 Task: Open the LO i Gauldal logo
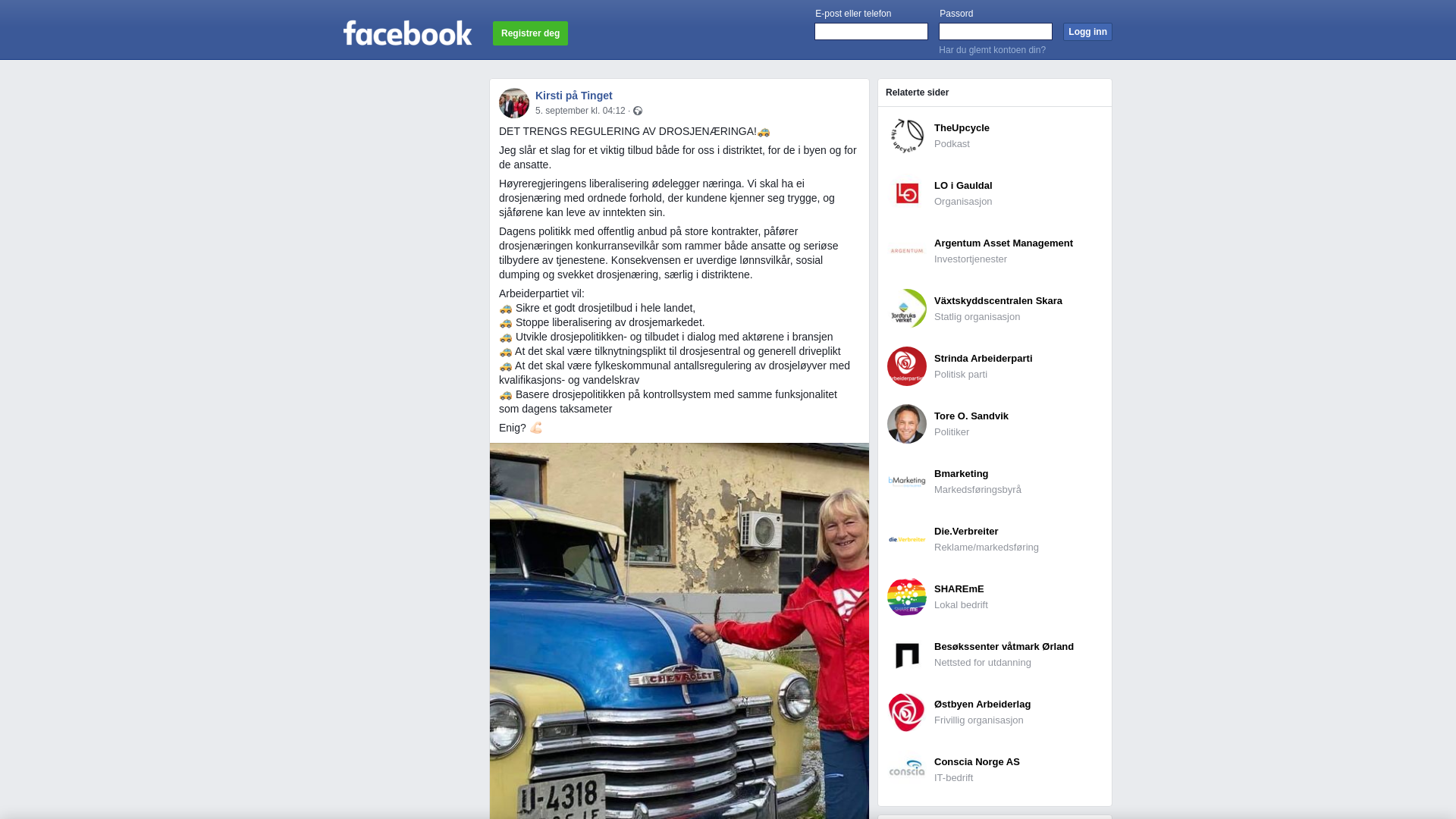coord(907,193)
